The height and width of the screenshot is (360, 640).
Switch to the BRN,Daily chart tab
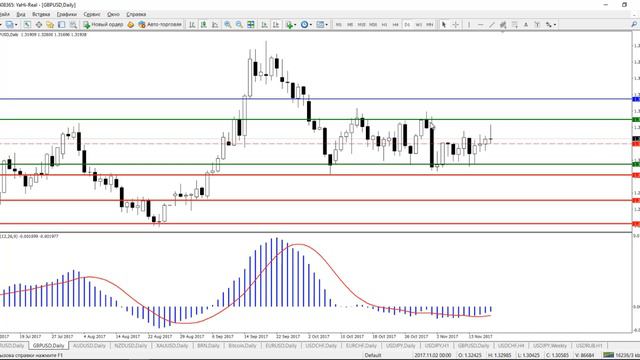click(208, 346)
